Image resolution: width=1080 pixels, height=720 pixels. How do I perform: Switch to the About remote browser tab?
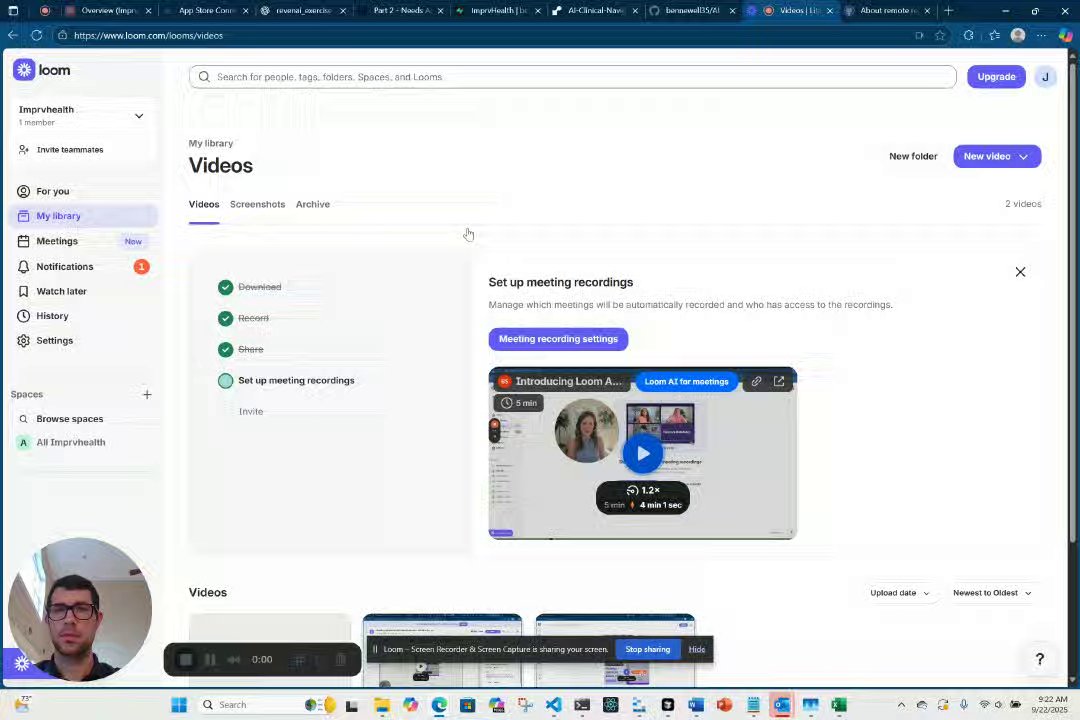[888, 10]
